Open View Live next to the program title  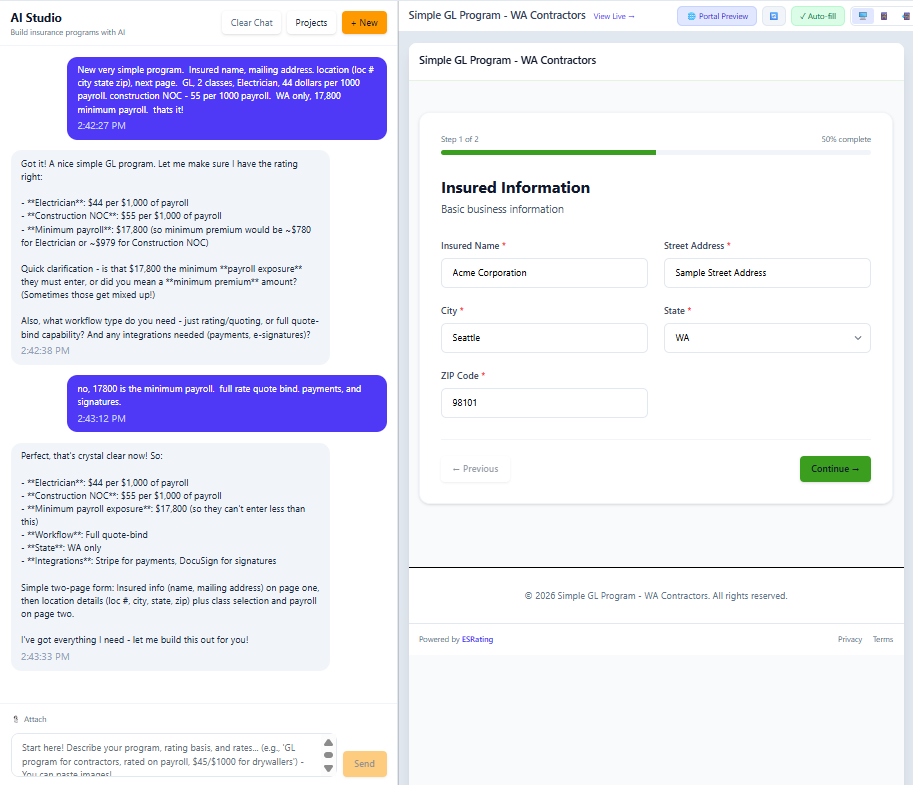coord(611,16)
